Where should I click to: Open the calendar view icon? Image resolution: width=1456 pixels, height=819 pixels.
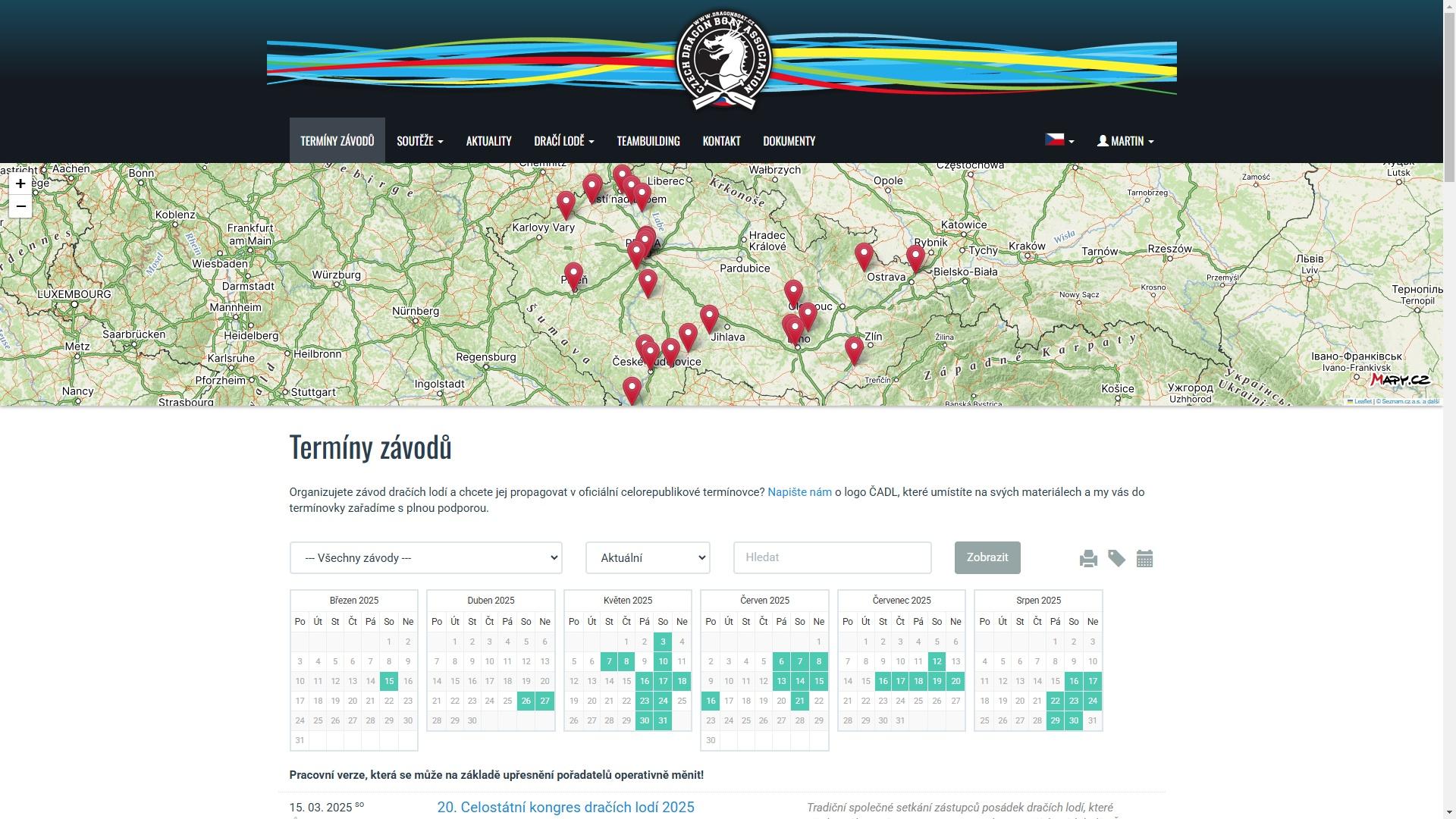click(x=1144, y=559)
